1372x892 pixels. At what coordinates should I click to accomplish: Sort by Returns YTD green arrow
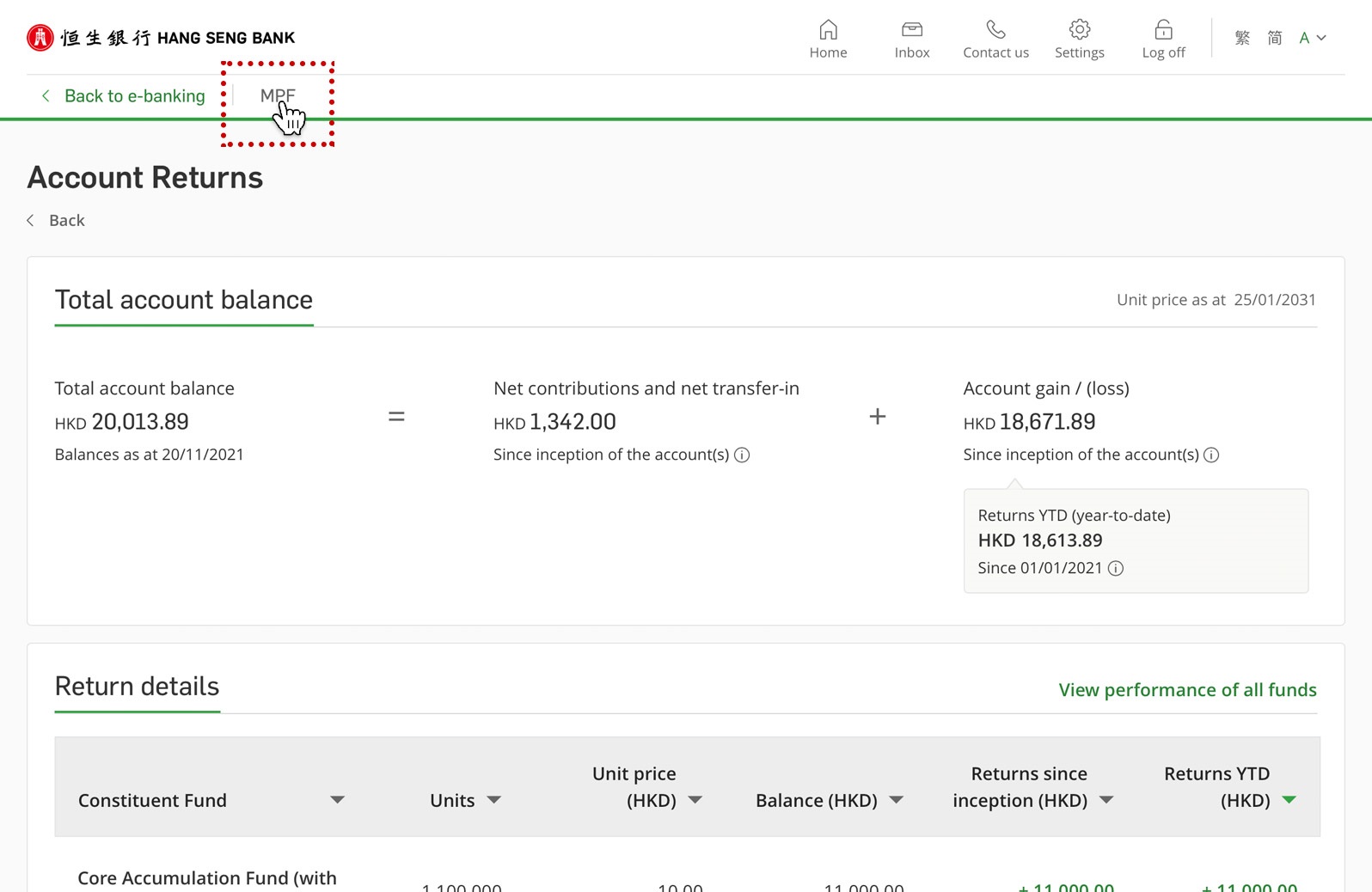click(x=1289, y=800)
